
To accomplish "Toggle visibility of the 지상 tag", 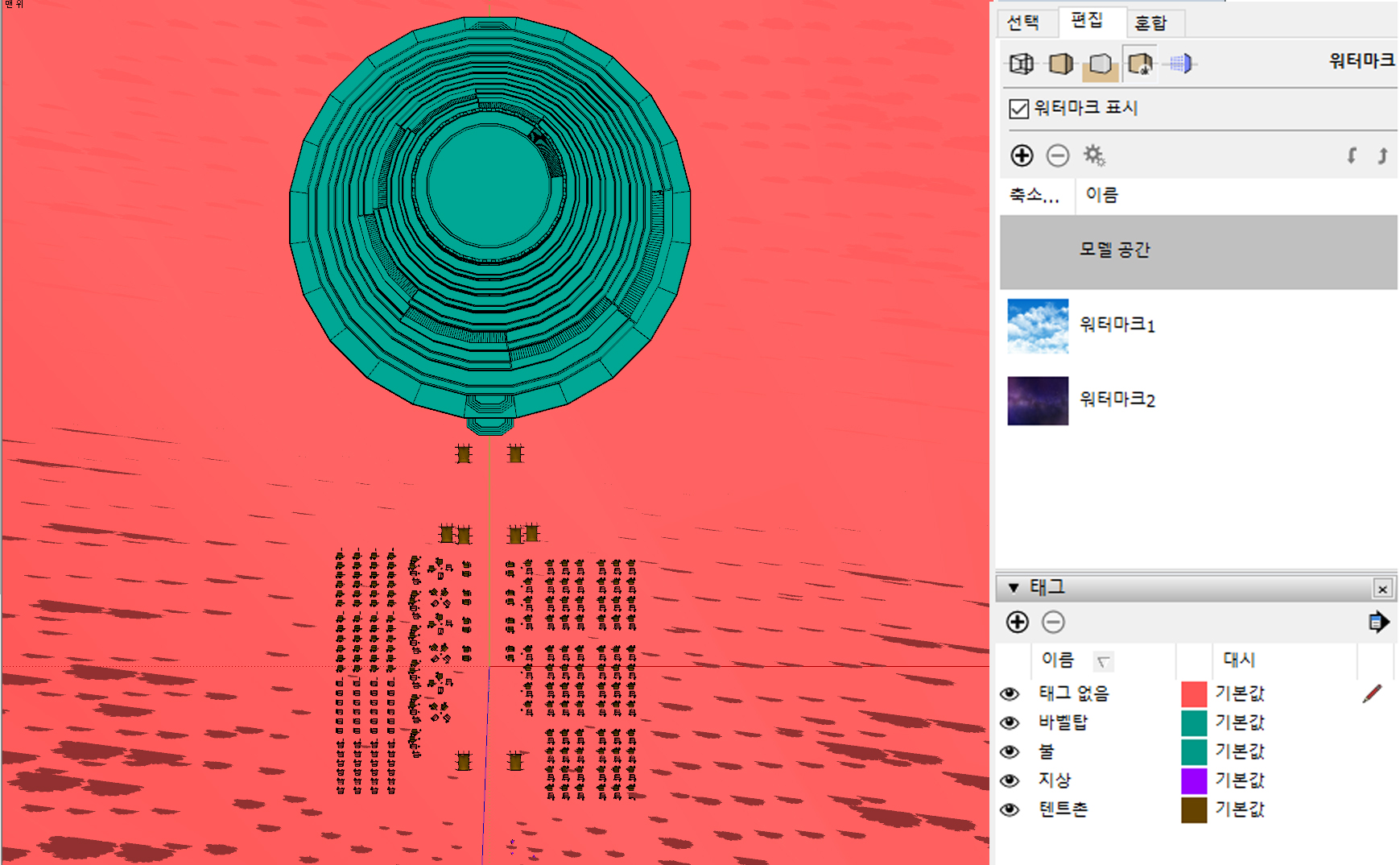I will 1010,780.
